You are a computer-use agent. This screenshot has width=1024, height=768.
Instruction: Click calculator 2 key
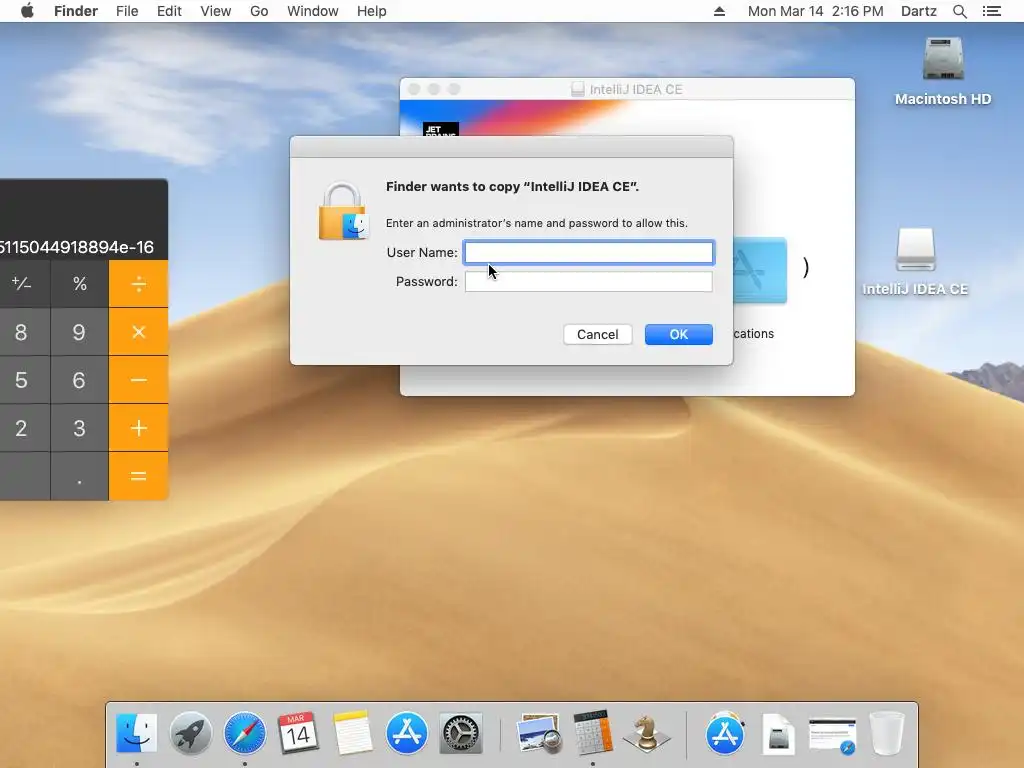[x=22, y=428]
